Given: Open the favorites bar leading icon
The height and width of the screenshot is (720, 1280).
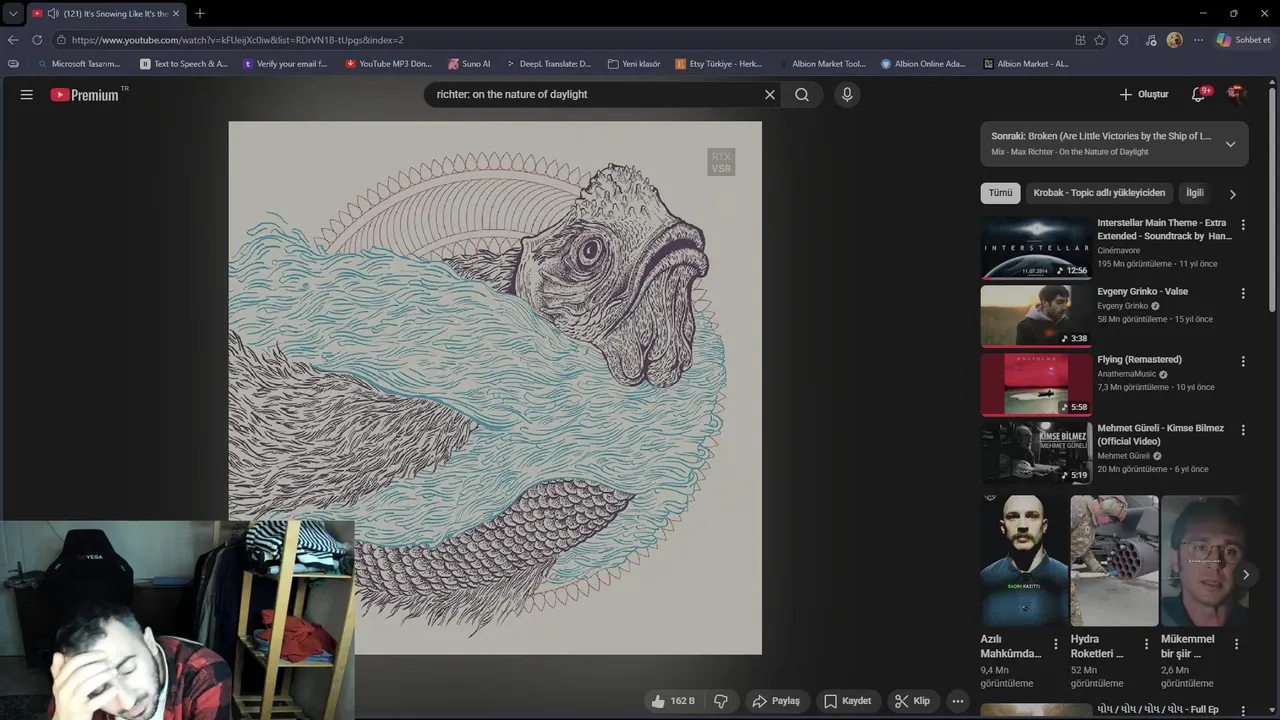Looking at the screenshot, I should click(13, 64).
